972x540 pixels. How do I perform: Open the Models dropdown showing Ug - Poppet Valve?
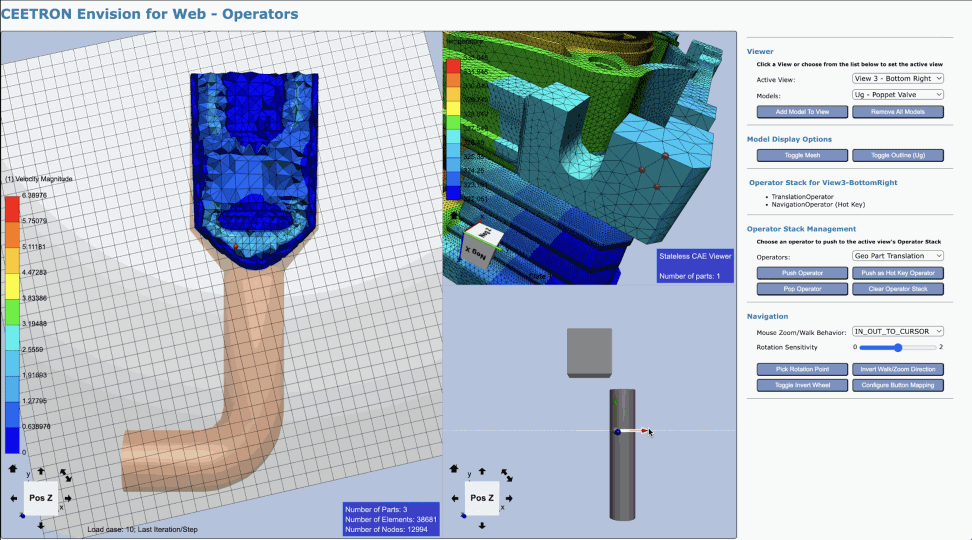pos(897,95)
